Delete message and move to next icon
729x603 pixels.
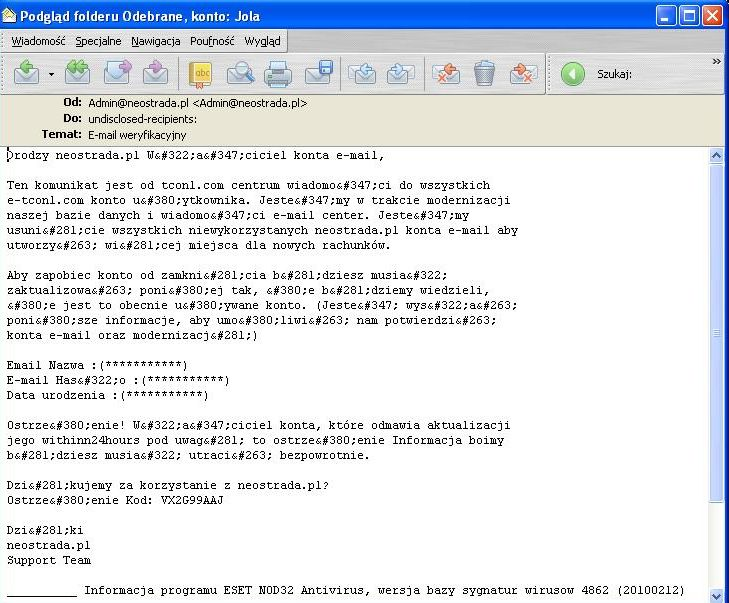pos(524,74)
